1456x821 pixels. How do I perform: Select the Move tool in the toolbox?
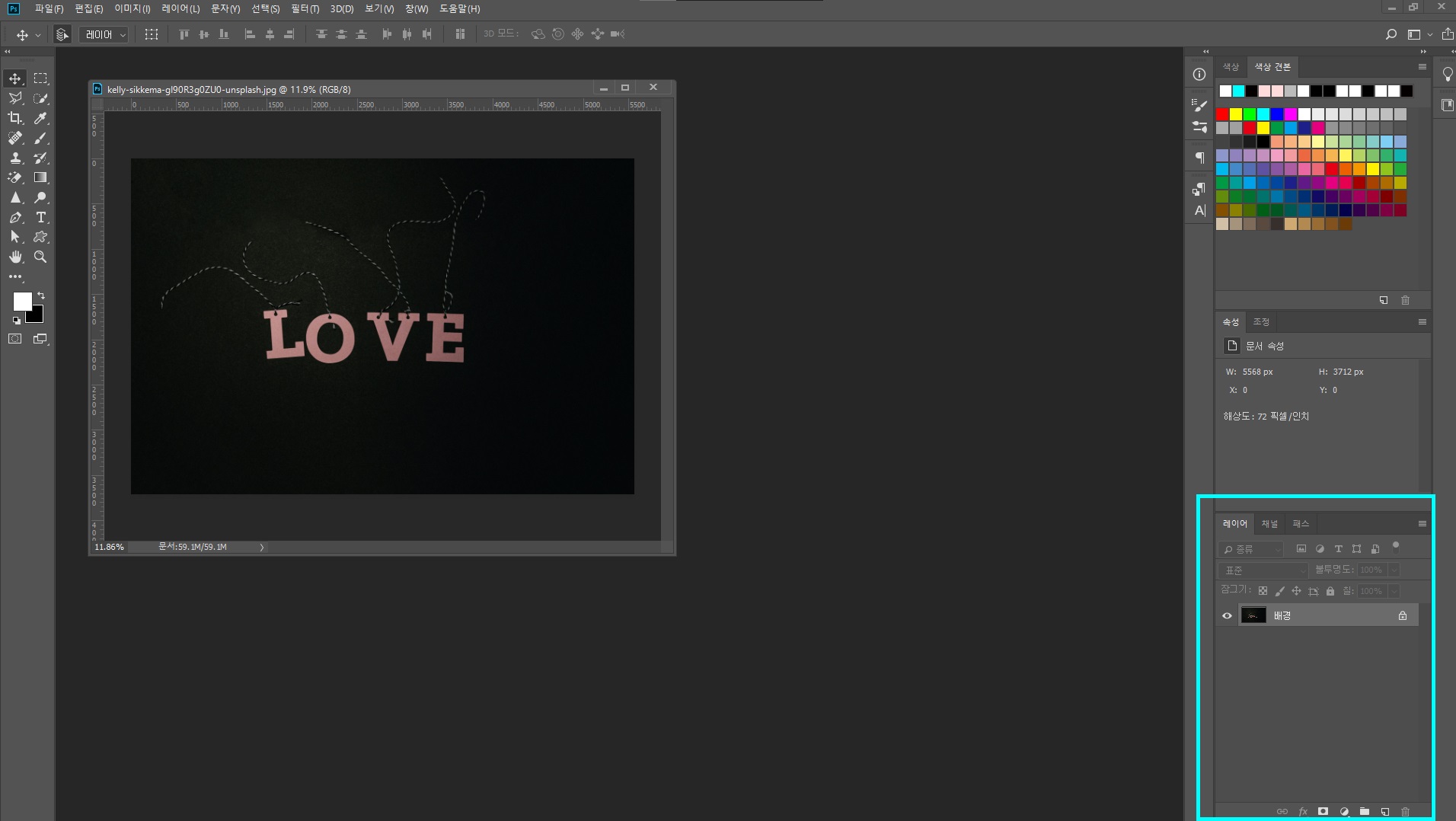click(15, 78)
